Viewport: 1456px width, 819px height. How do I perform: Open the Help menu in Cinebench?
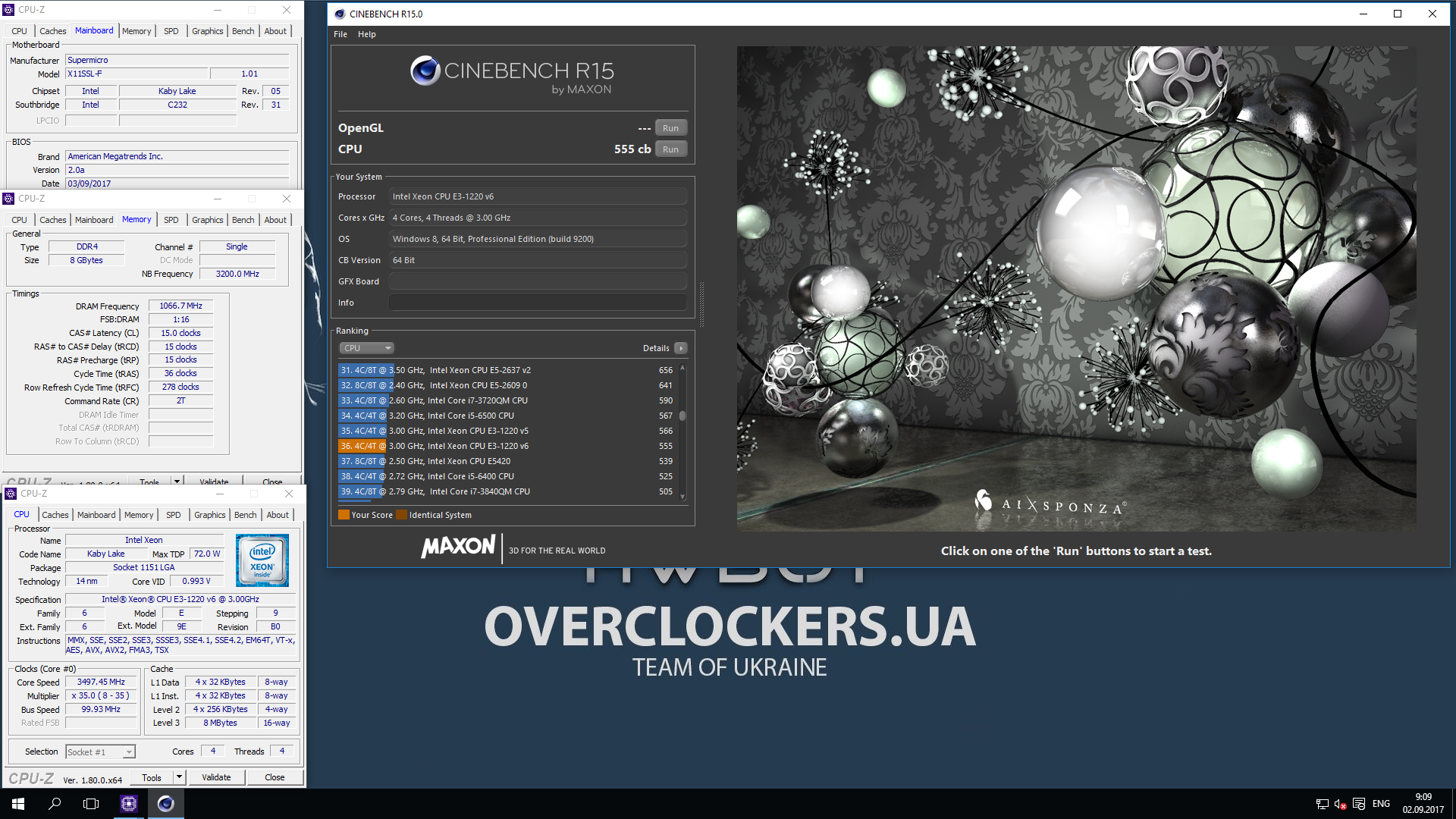pyautogui.click(x=367, y=34)
